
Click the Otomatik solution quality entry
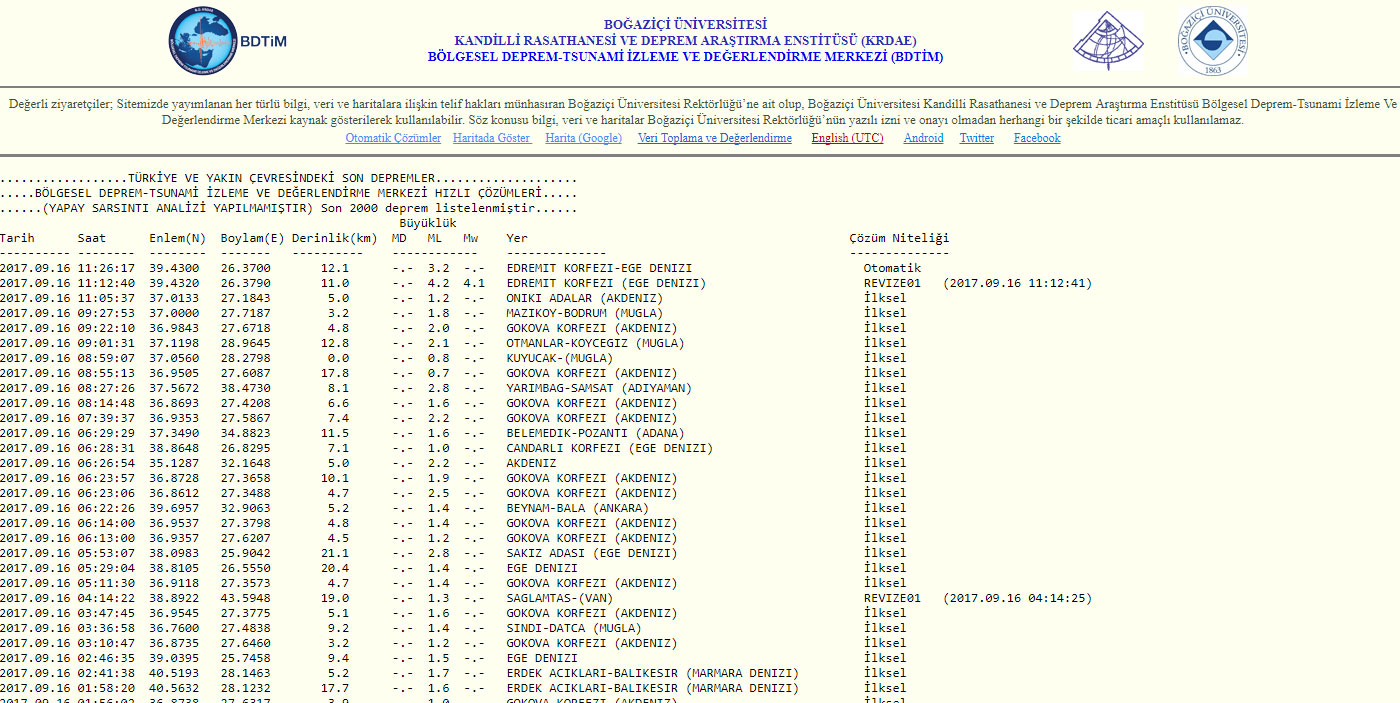click(x=892, y=268)
